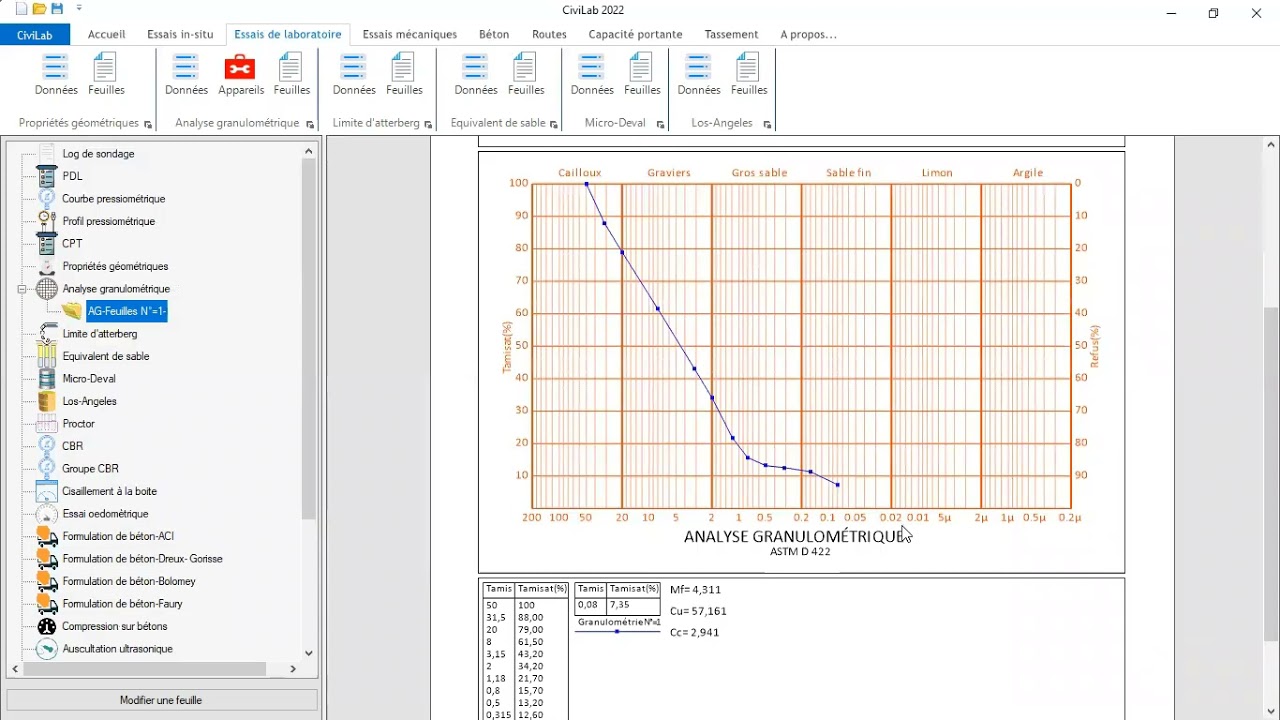The width and height of the screenshot is (1280, 720).
Task: Select Formulation de béton-ACI tree item
Action: pyautogui.click(x=118, y=536)
